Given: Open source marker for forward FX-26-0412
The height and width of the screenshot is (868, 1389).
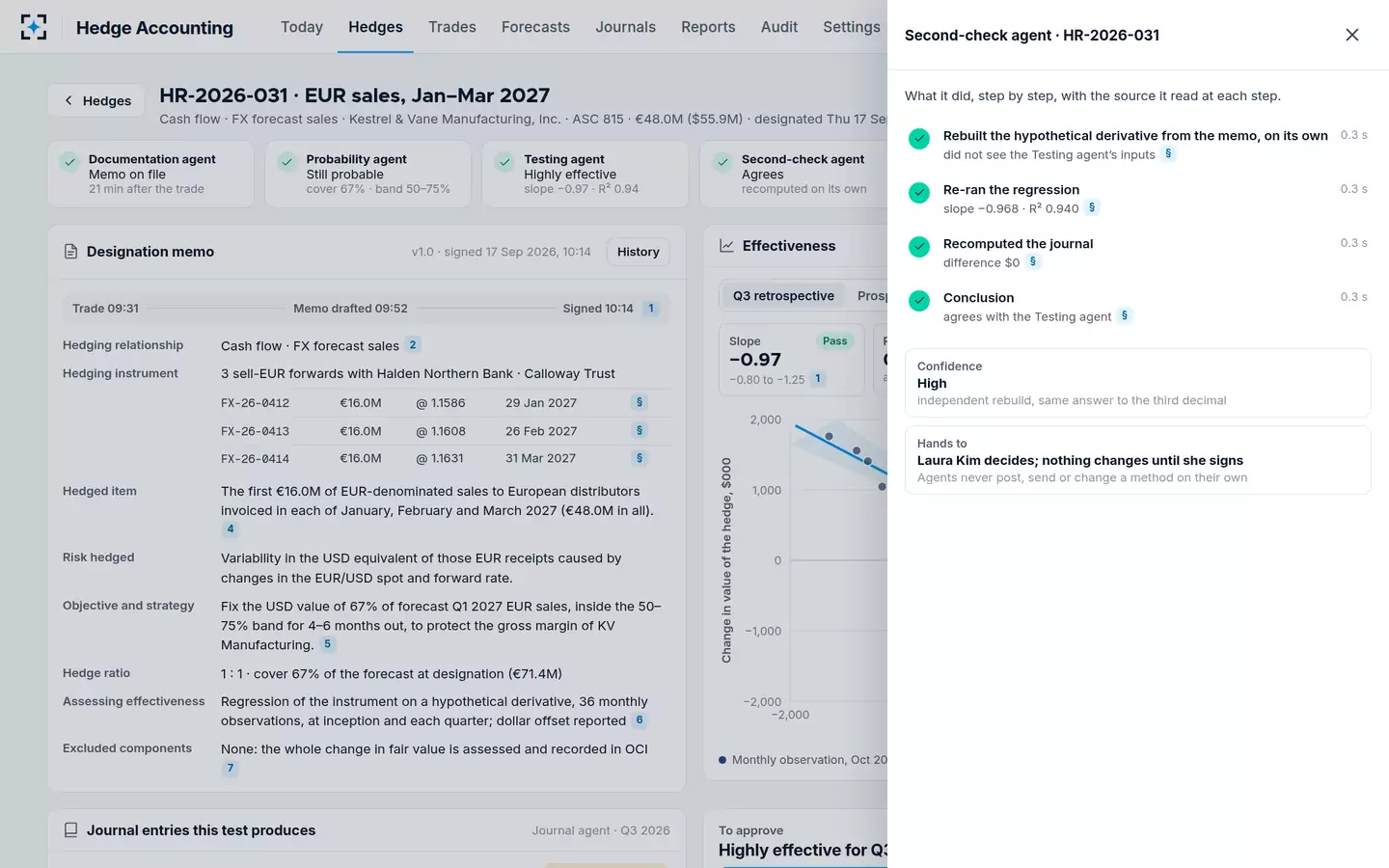Looking at the screenshot, I should [640, 403].
